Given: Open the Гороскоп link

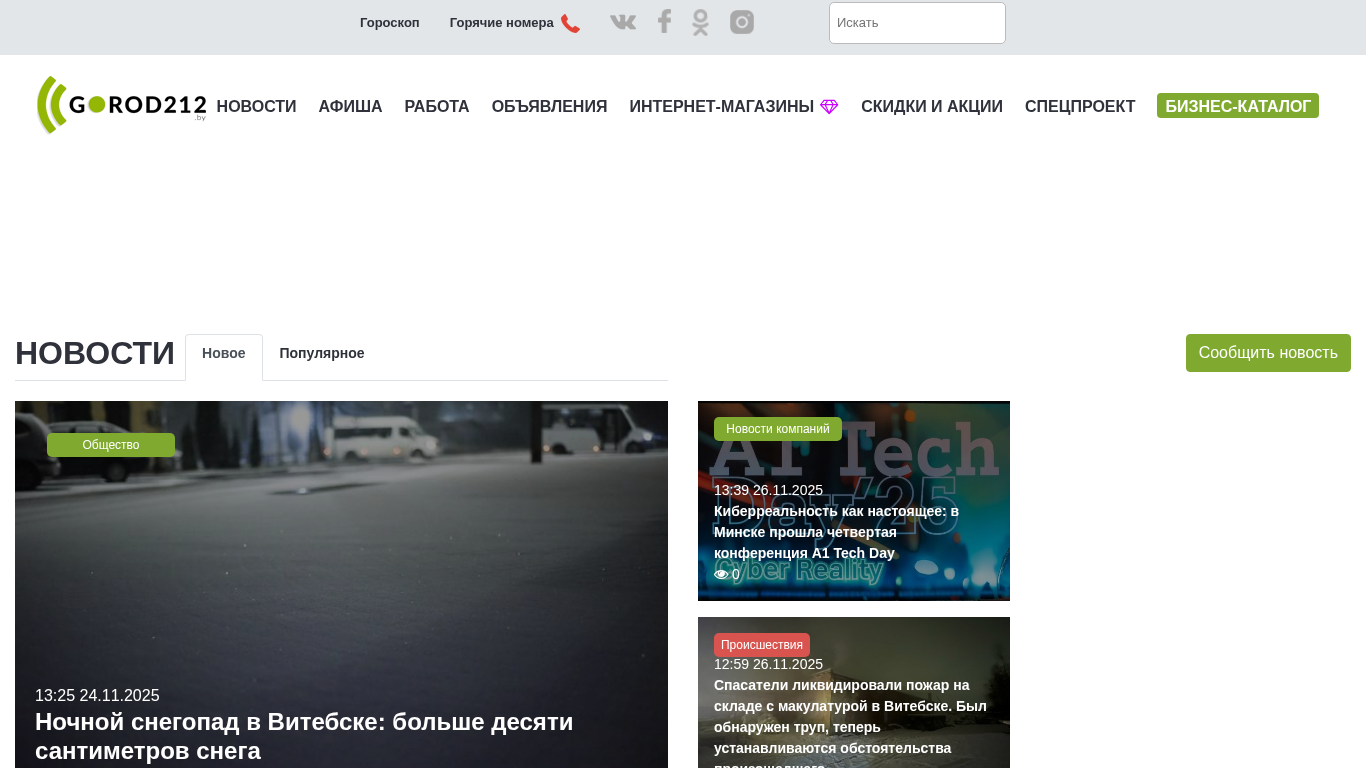Looking at the screenshot, I should pos(390,23).
